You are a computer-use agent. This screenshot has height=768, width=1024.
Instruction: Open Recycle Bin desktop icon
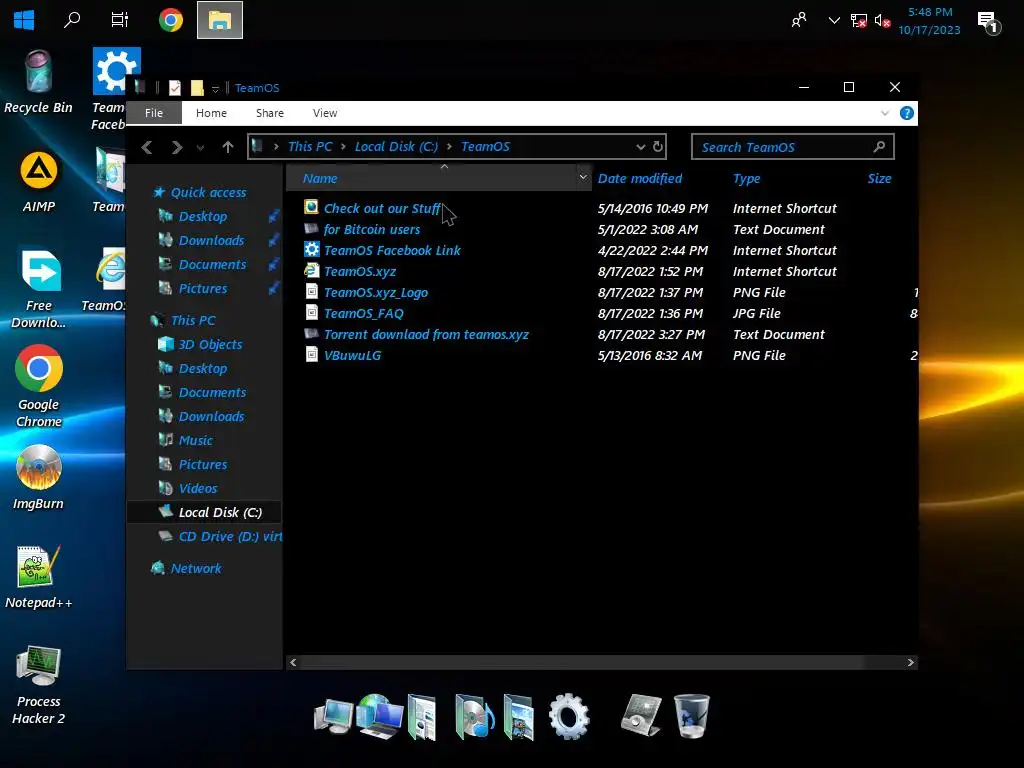tap(39, 82)
